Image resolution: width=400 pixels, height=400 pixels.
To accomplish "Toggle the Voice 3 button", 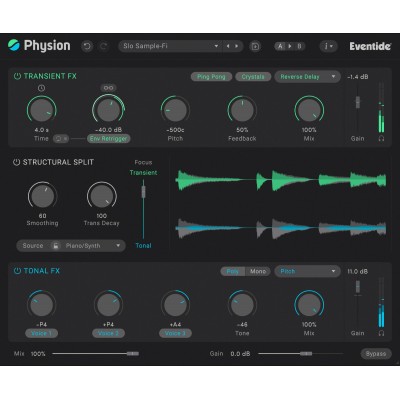I will tap(175, 333).
